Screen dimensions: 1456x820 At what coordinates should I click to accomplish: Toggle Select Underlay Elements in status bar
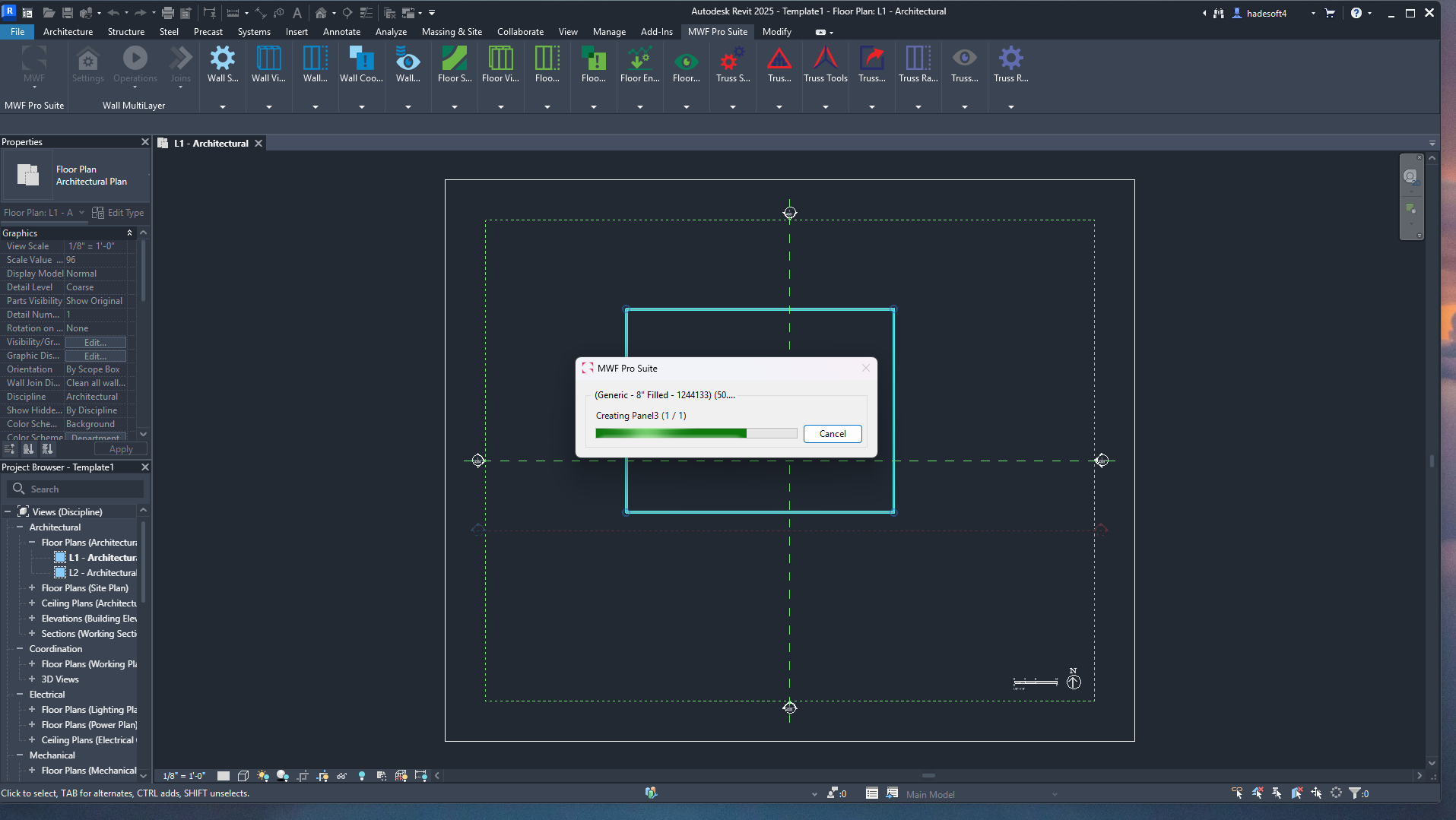(1257, 793)
